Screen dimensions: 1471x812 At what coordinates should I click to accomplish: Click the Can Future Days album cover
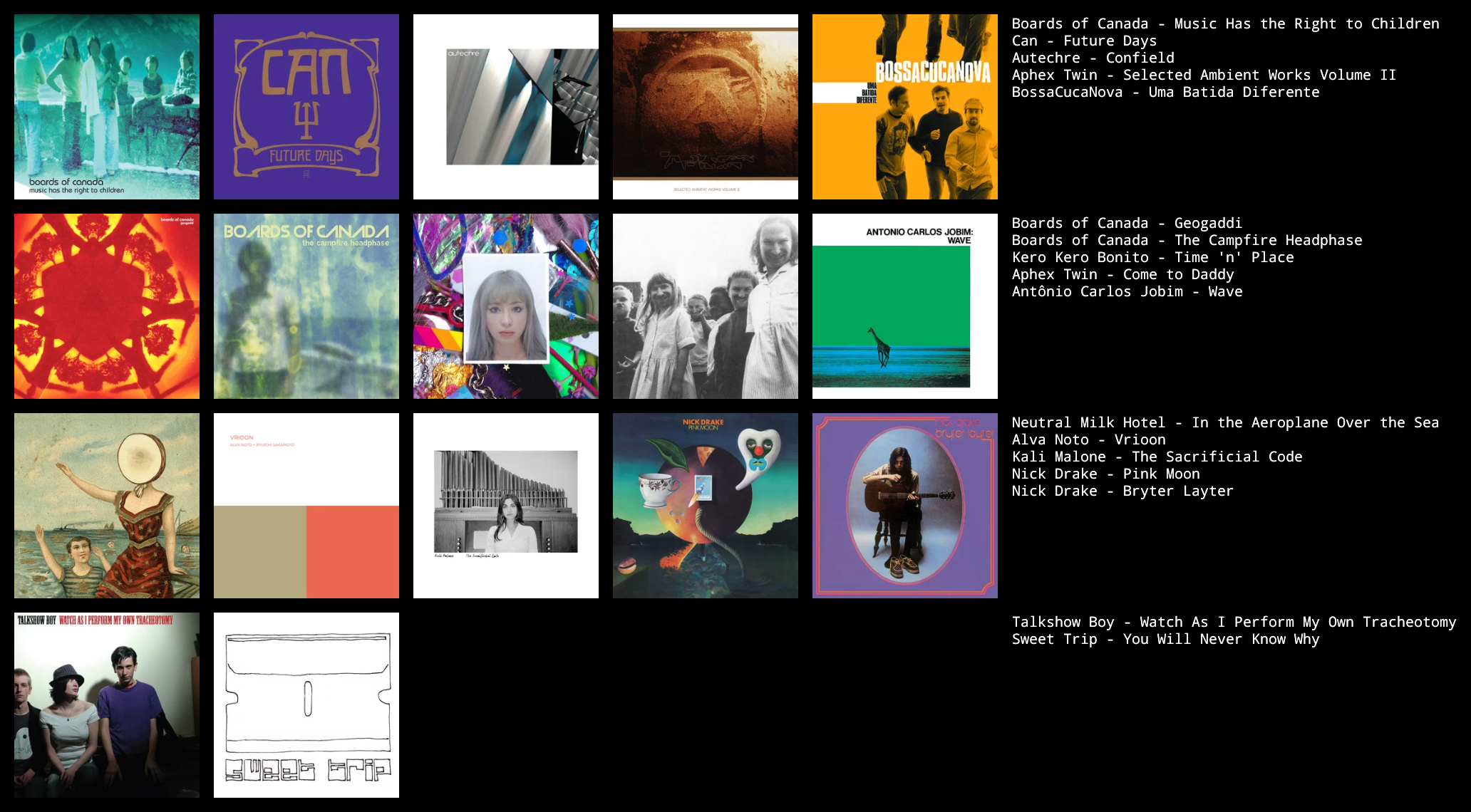point(306,107)
